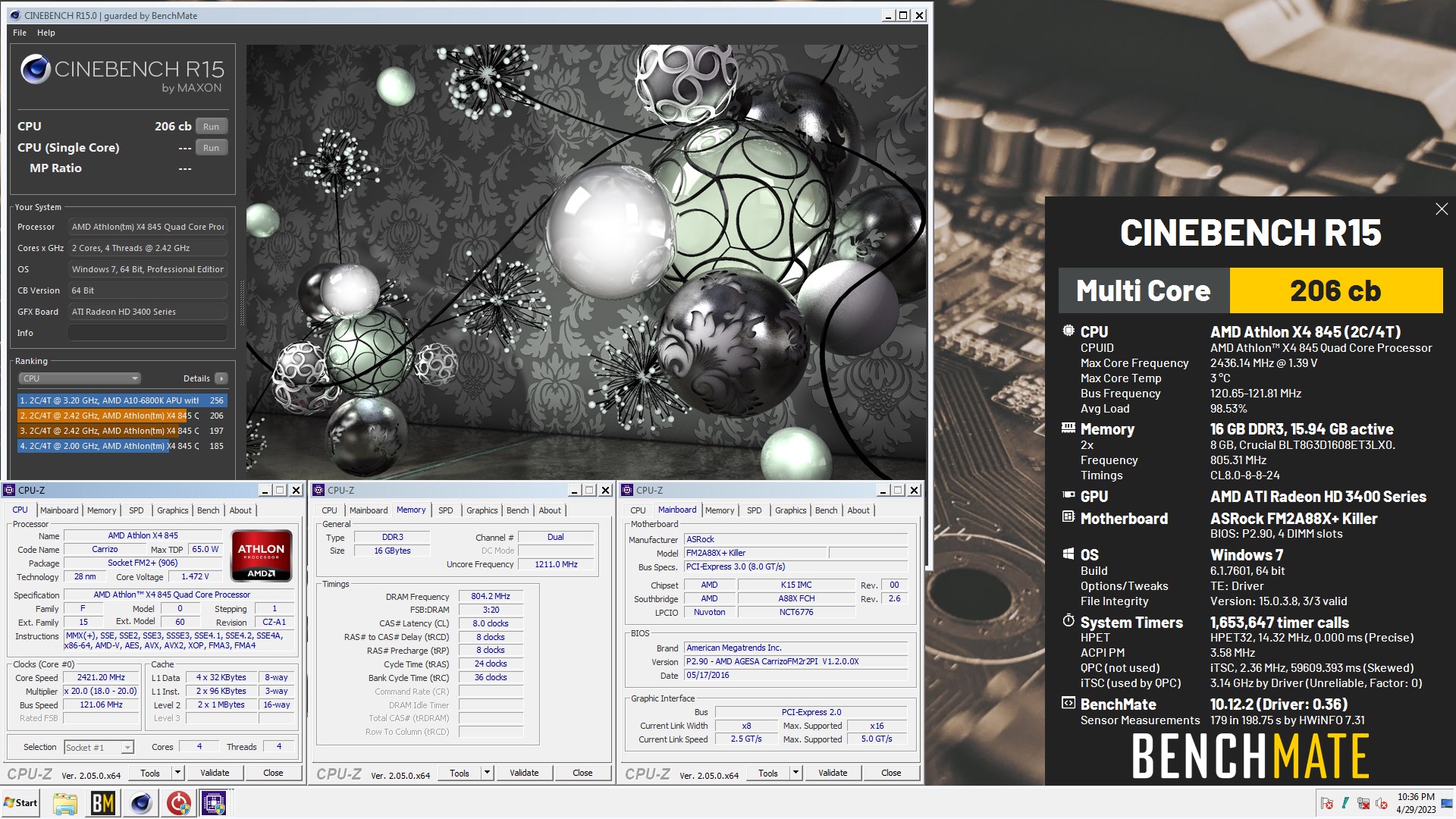Image resolution: width=1456 pixels, height=819 pixels.
Task: Switch to Memory tab in Mainboard CPU-Z window
Action: [720, 510]
